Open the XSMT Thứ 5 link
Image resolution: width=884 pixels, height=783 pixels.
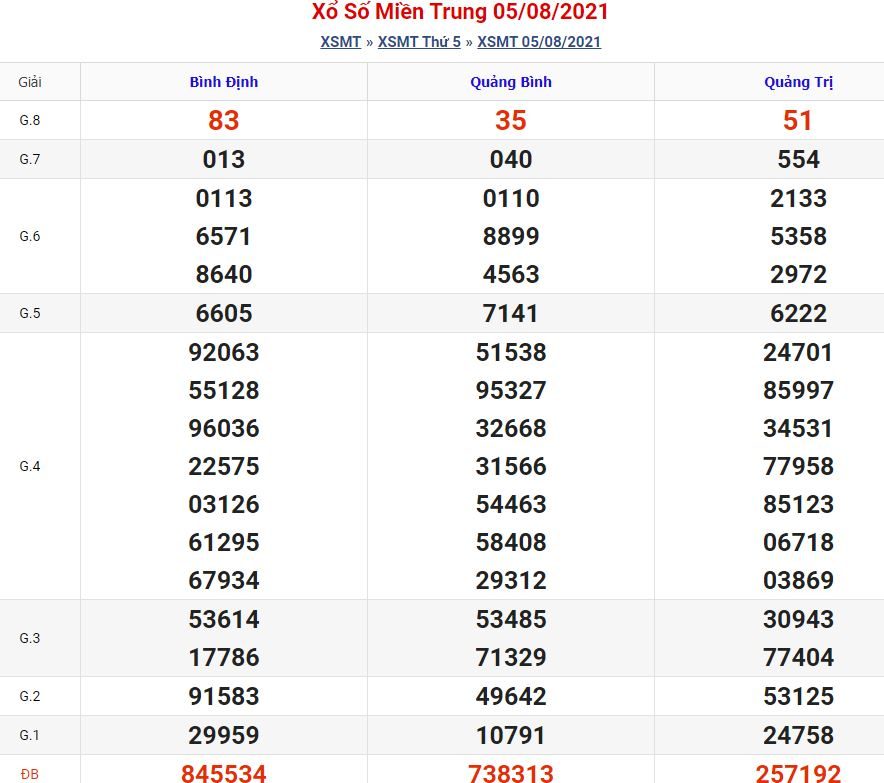click(x=419, y=42)
